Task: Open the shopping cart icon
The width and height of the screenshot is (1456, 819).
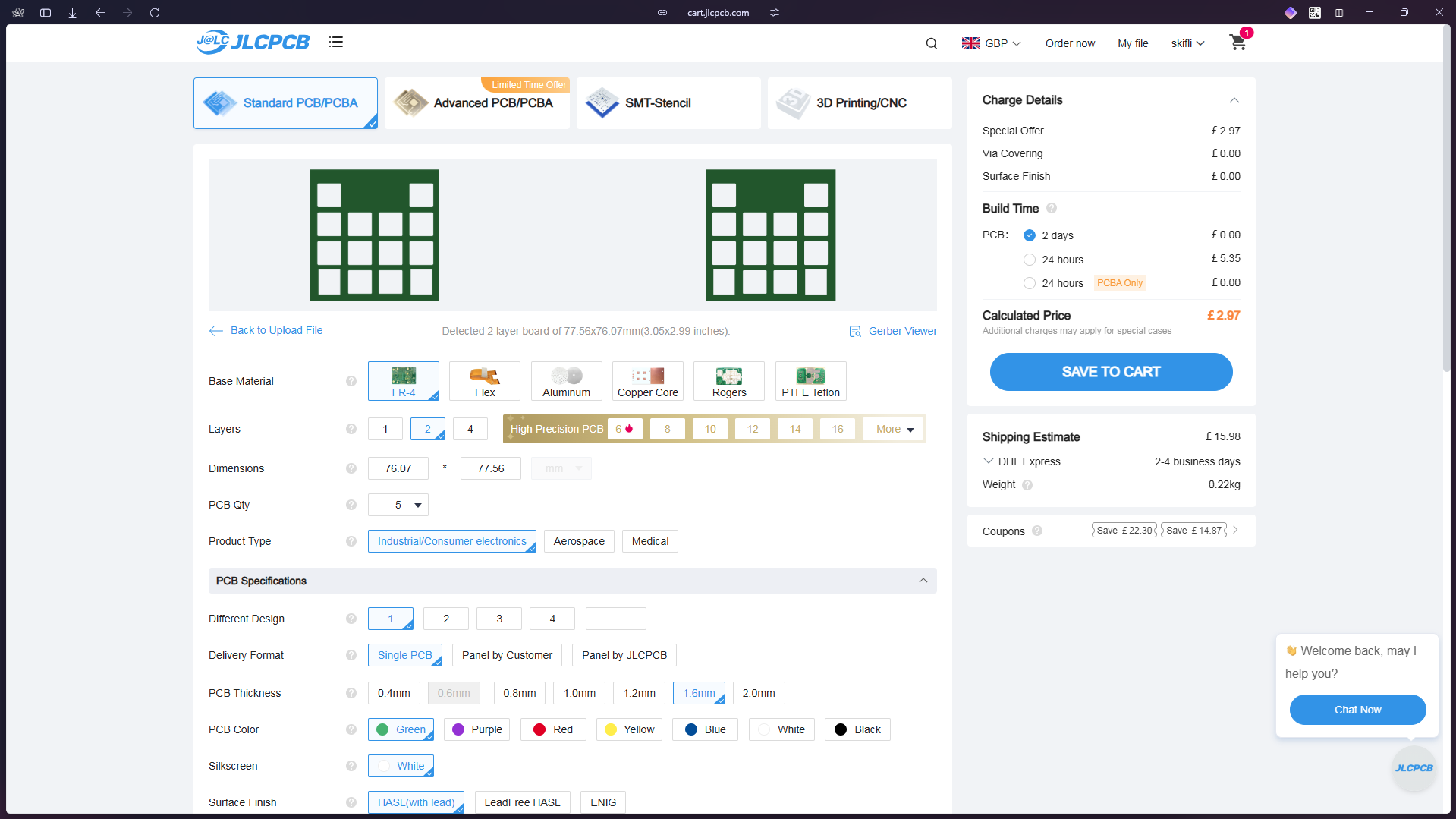Action: [x=1237, y=43]
